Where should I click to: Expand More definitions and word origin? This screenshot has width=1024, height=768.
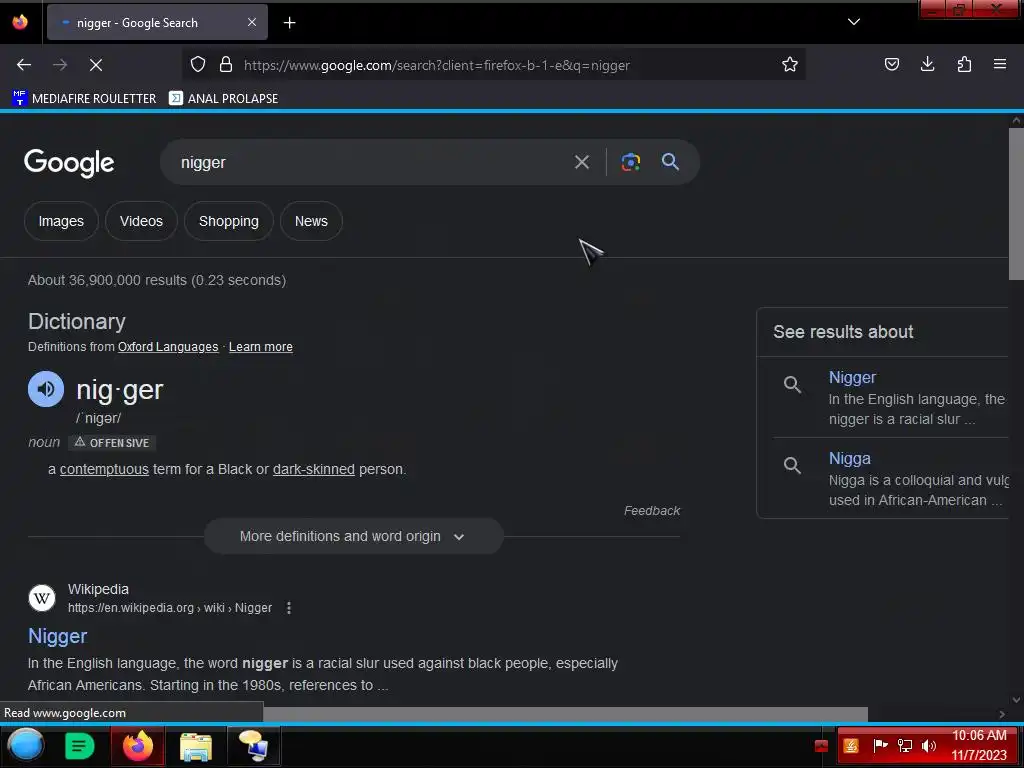click(353, 536)
